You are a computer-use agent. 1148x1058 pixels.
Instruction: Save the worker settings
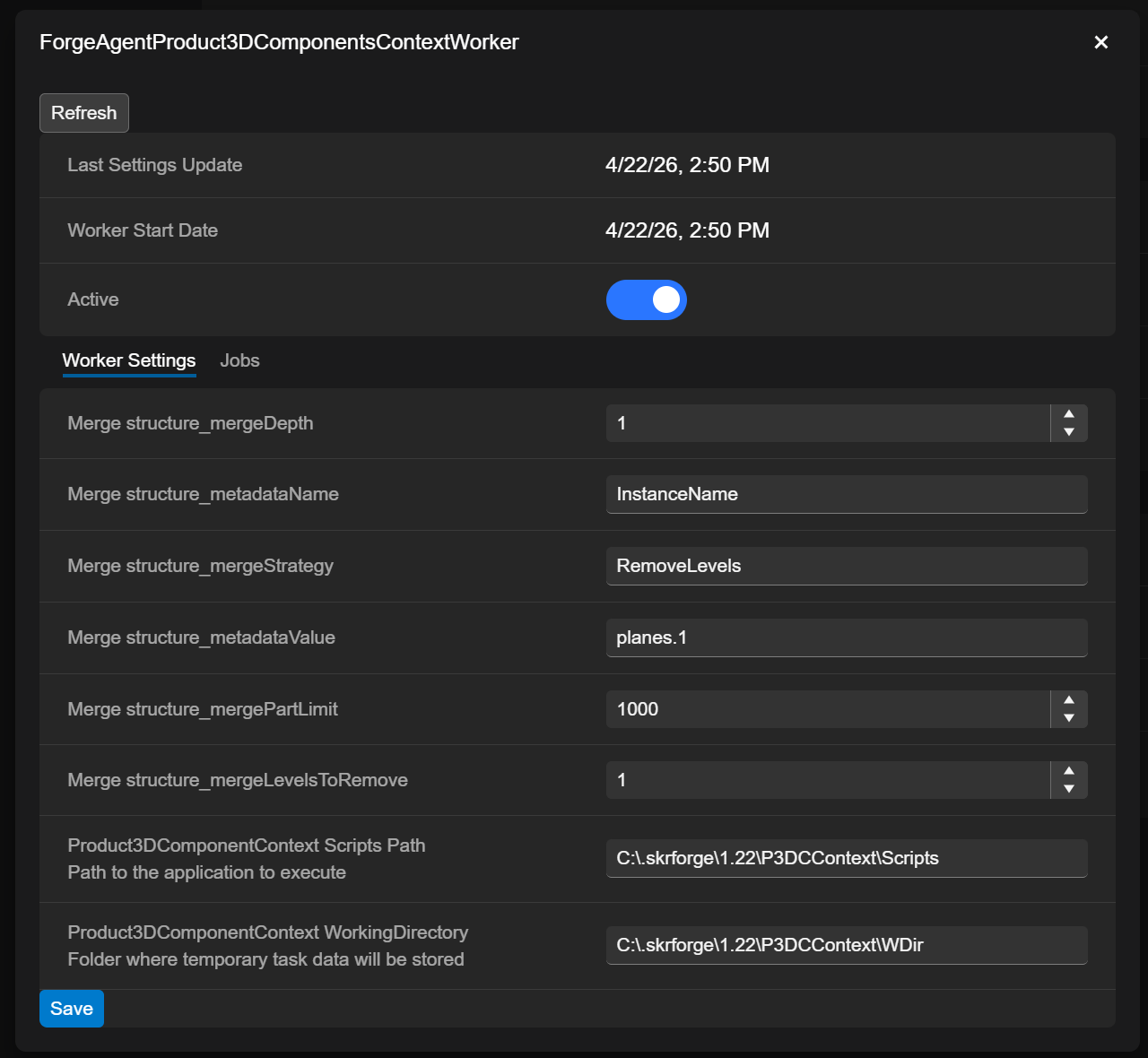72,1009
